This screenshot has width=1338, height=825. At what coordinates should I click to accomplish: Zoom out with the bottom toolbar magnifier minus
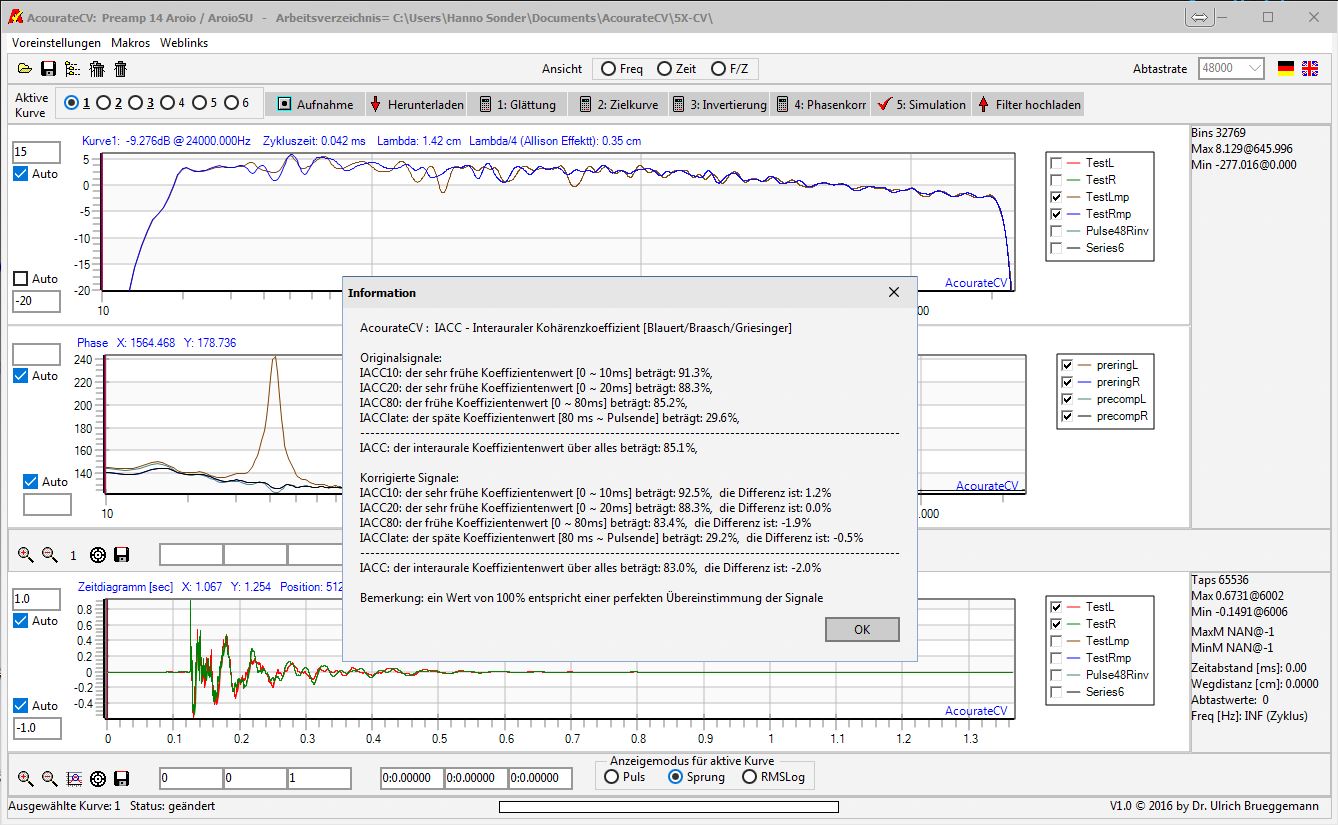coord(49,778)
